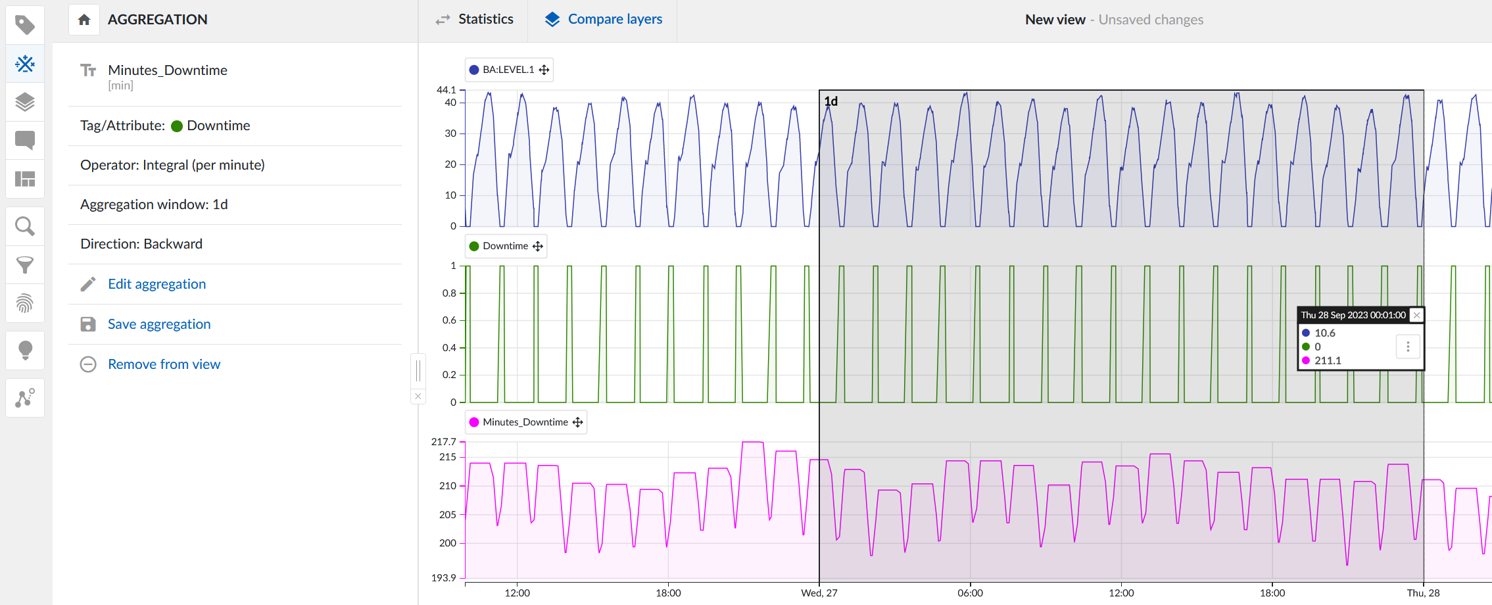Click 'Operator: Integral (per minute)' text

(173, 165)
